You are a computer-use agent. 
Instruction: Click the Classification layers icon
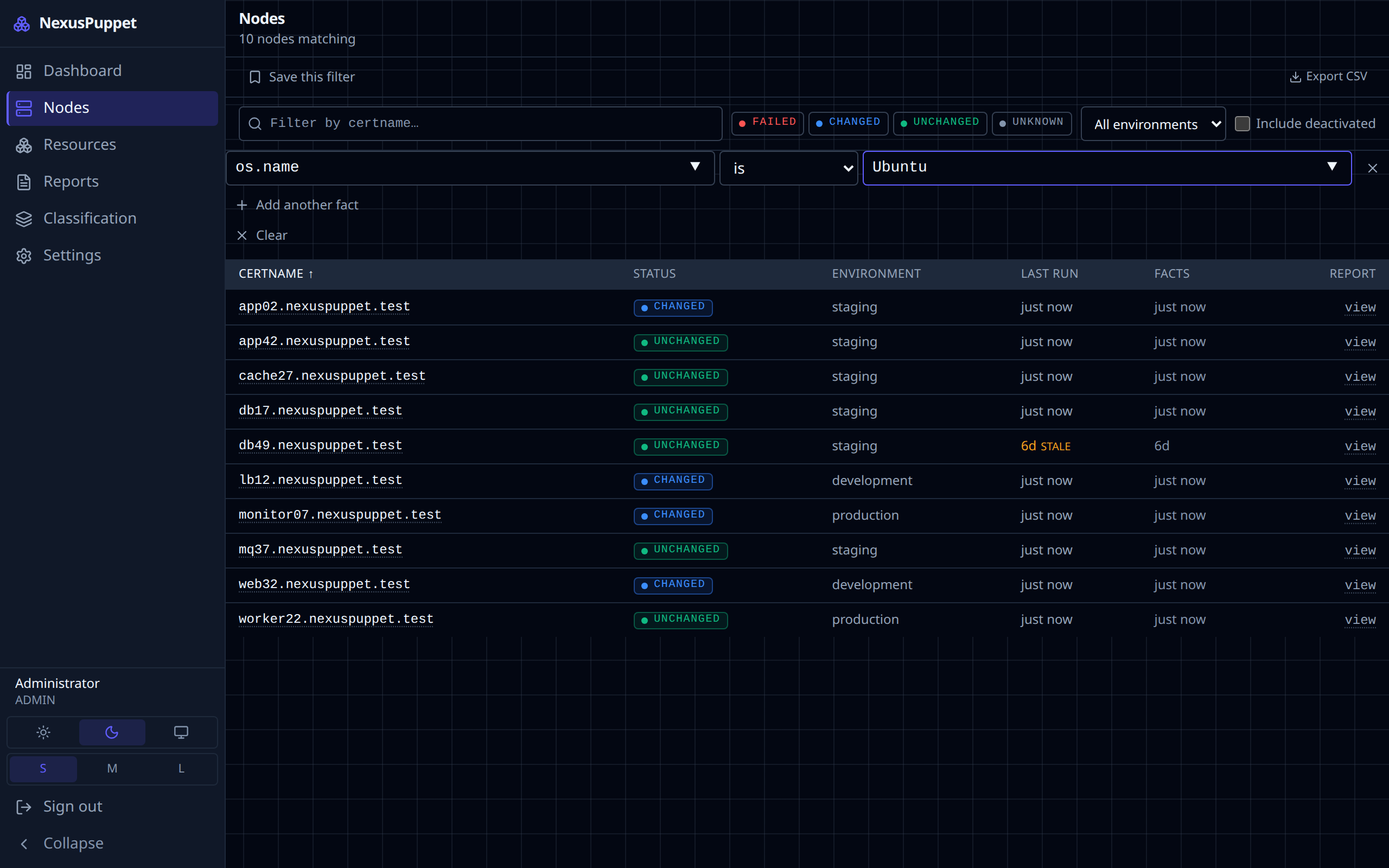(x=23, y=219)
